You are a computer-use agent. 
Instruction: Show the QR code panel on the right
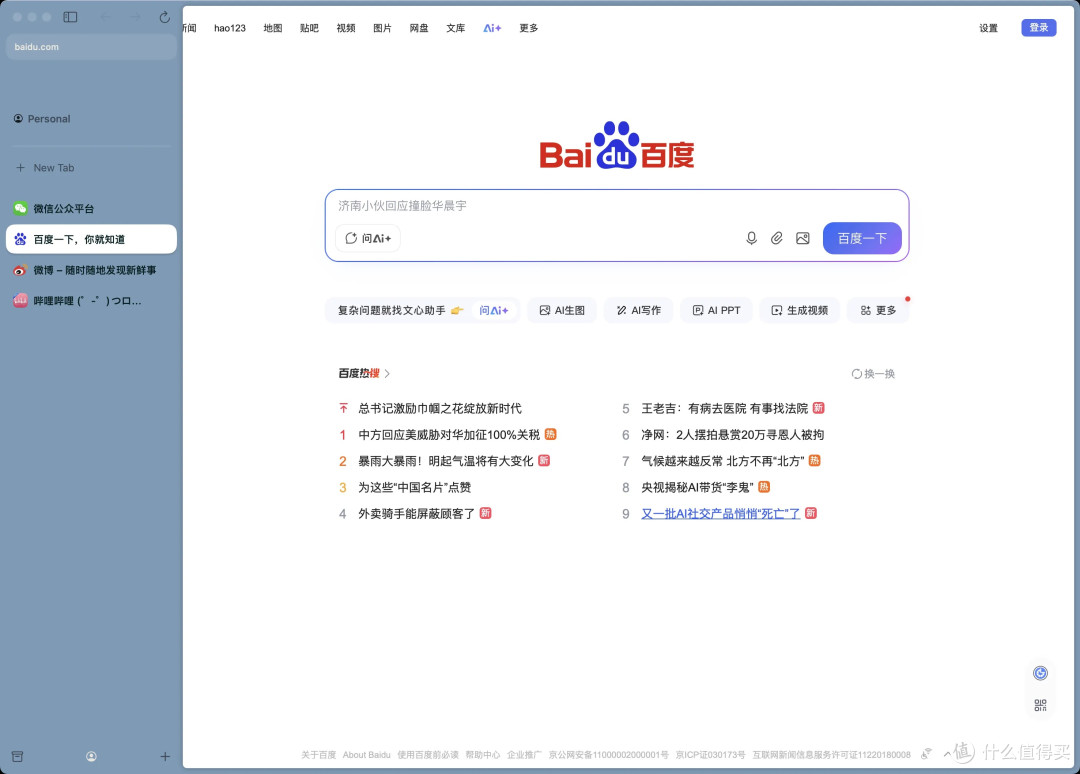pyautogui.click(x=1039, y=703)
